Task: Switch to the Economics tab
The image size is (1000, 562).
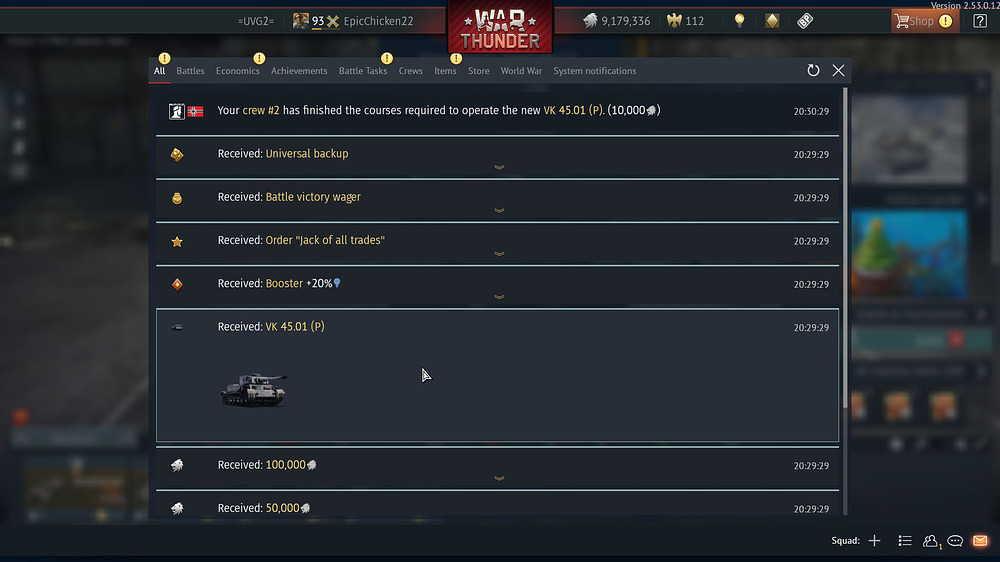Action: point(237,71)
